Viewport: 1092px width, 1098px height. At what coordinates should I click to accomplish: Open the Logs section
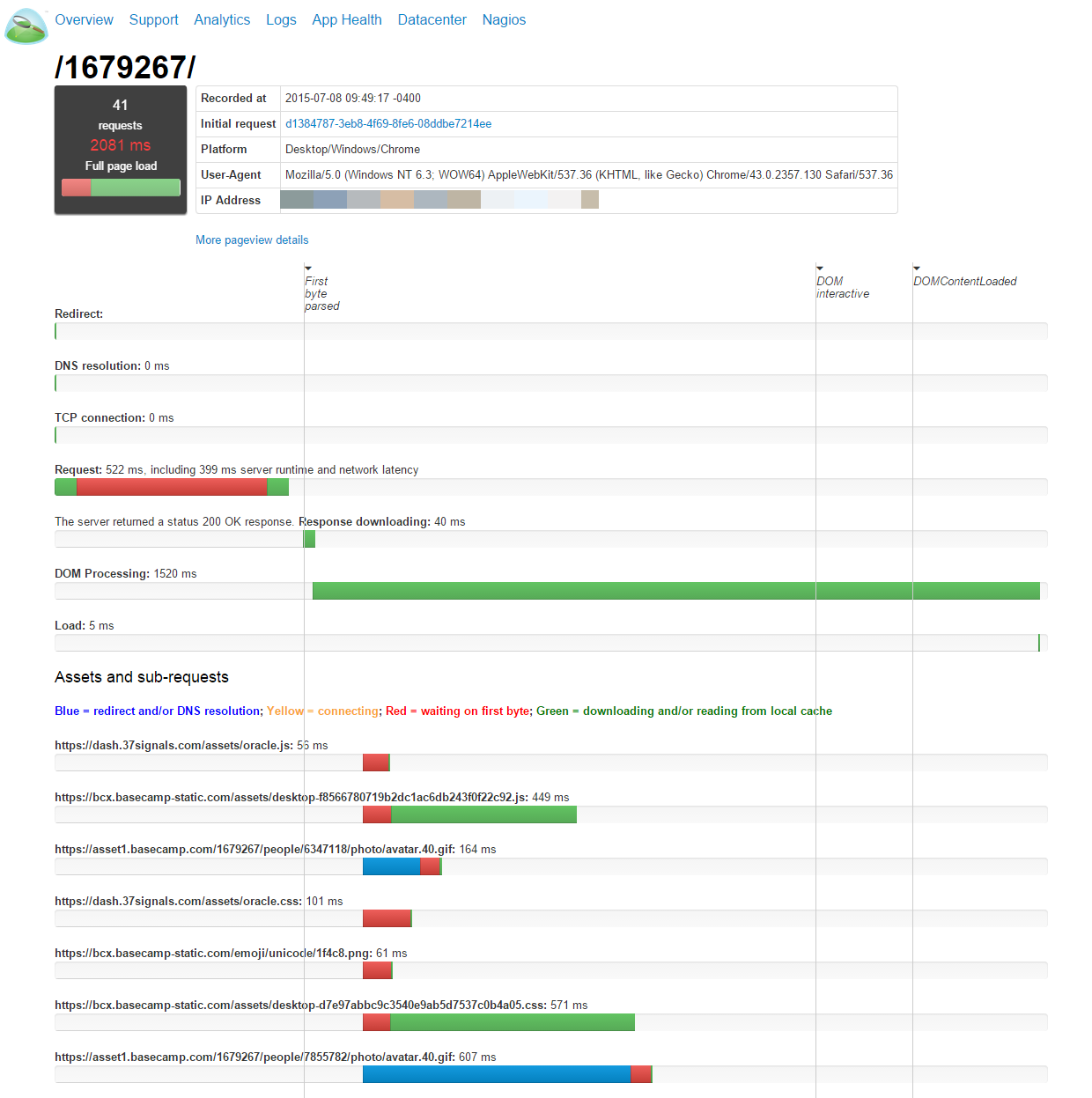(281, 19)
